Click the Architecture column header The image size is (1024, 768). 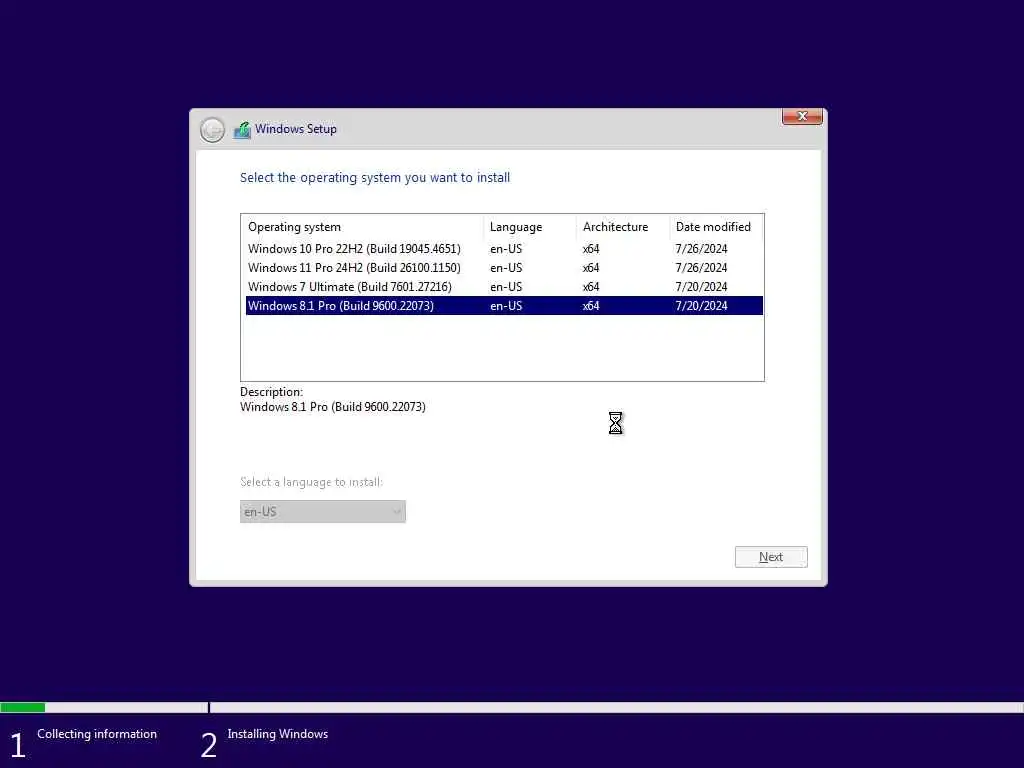(622, 227)
